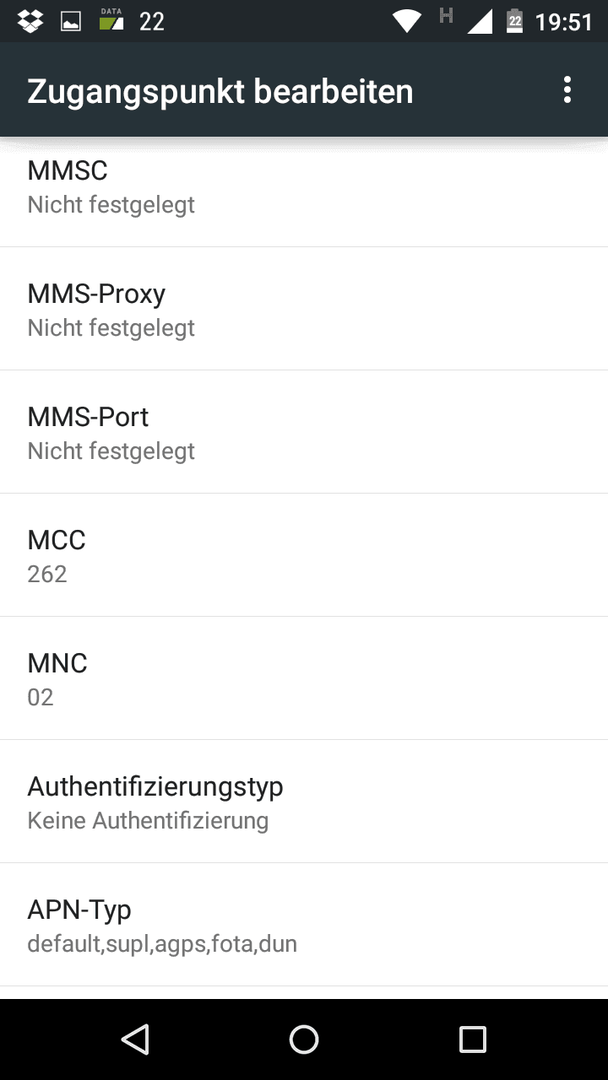This screenshot has height=1080, width=608.
Task: Change the MCC value 262
Action: coord(304,555)
